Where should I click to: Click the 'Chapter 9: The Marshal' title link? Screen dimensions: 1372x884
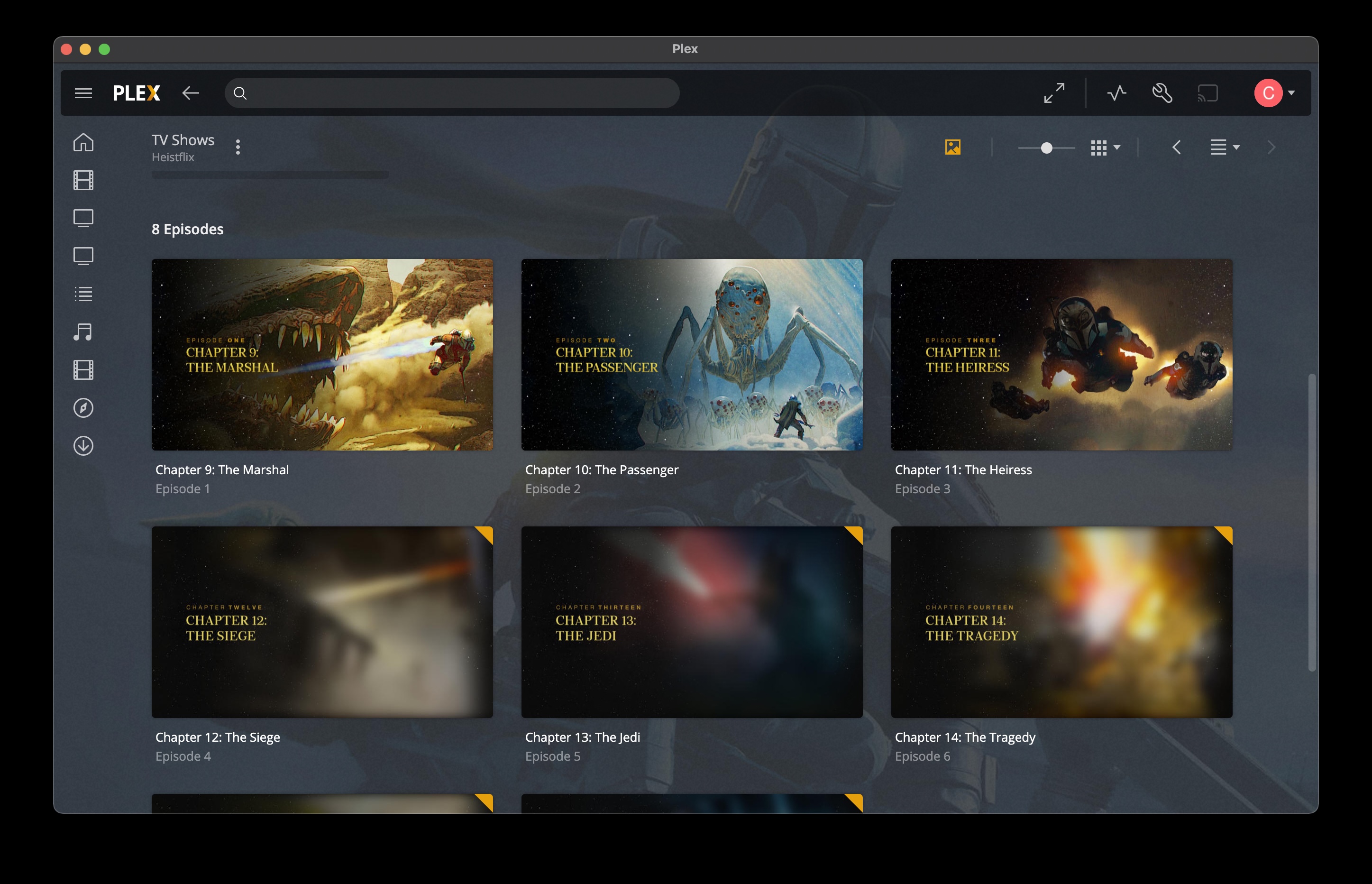click(222, 470)
